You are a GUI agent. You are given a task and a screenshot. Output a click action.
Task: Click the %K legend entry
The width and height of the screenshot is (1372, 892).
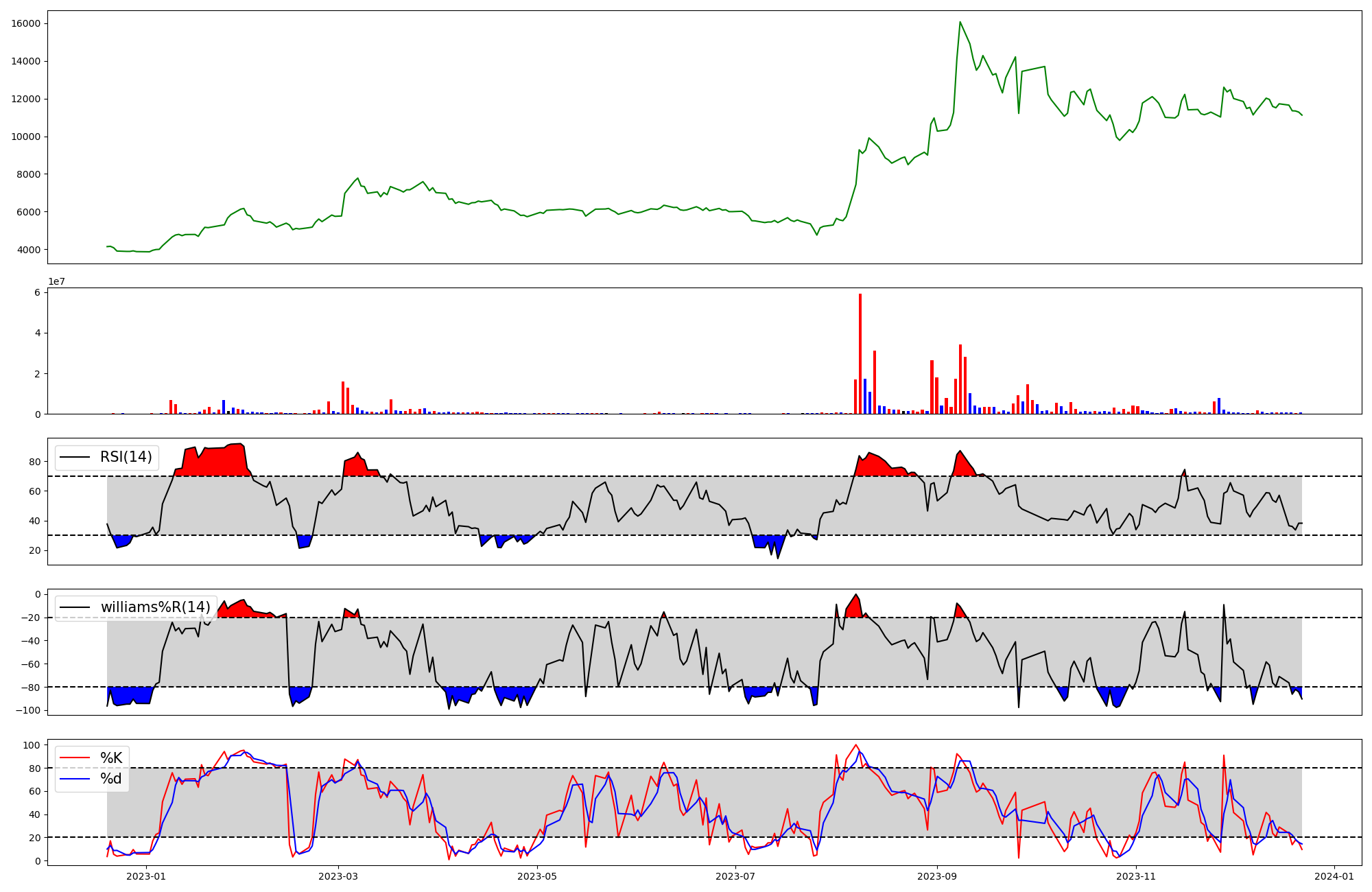(x=111, y=758)
